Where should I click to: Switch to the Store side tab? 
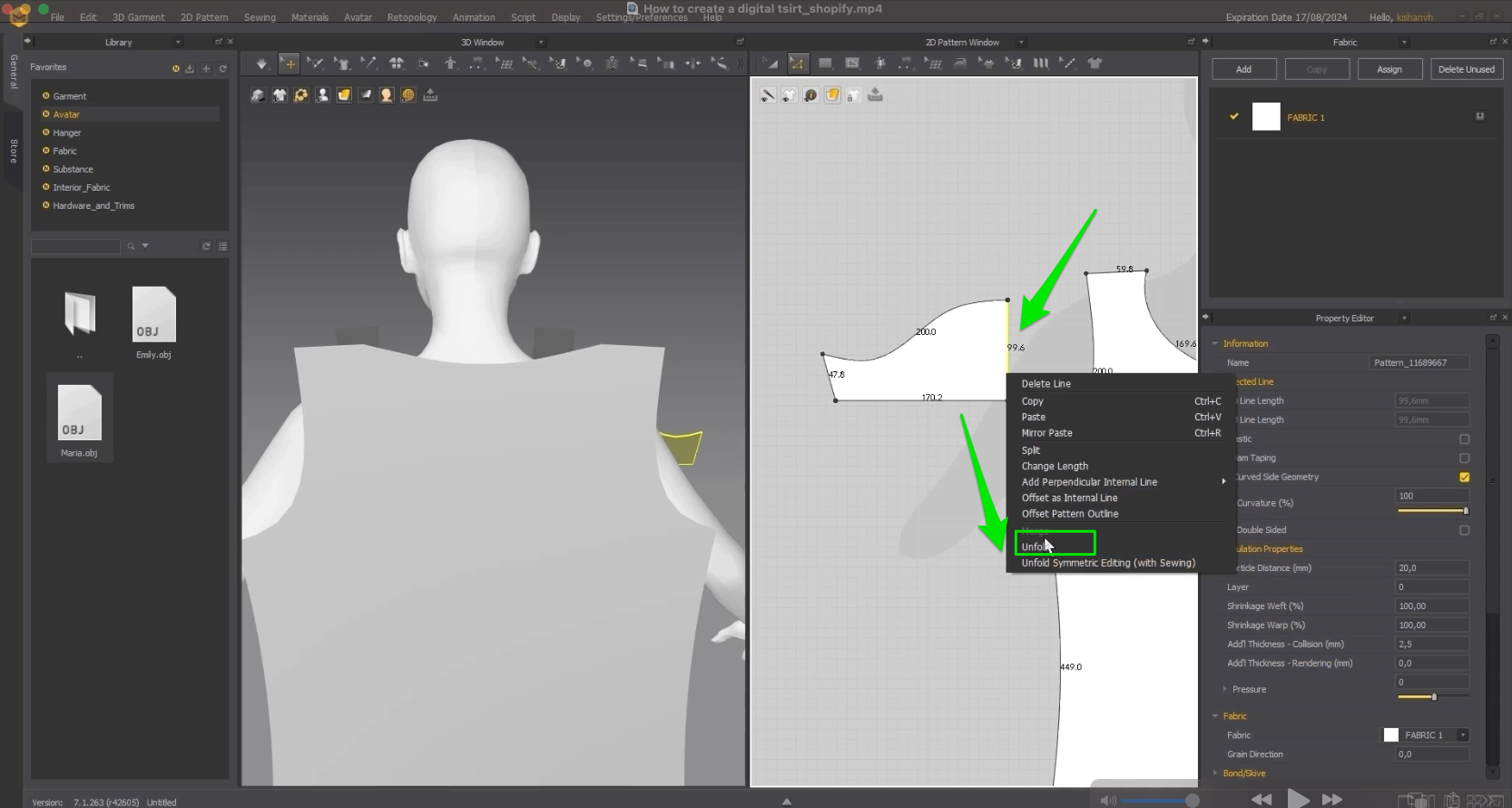pos(14,151)
